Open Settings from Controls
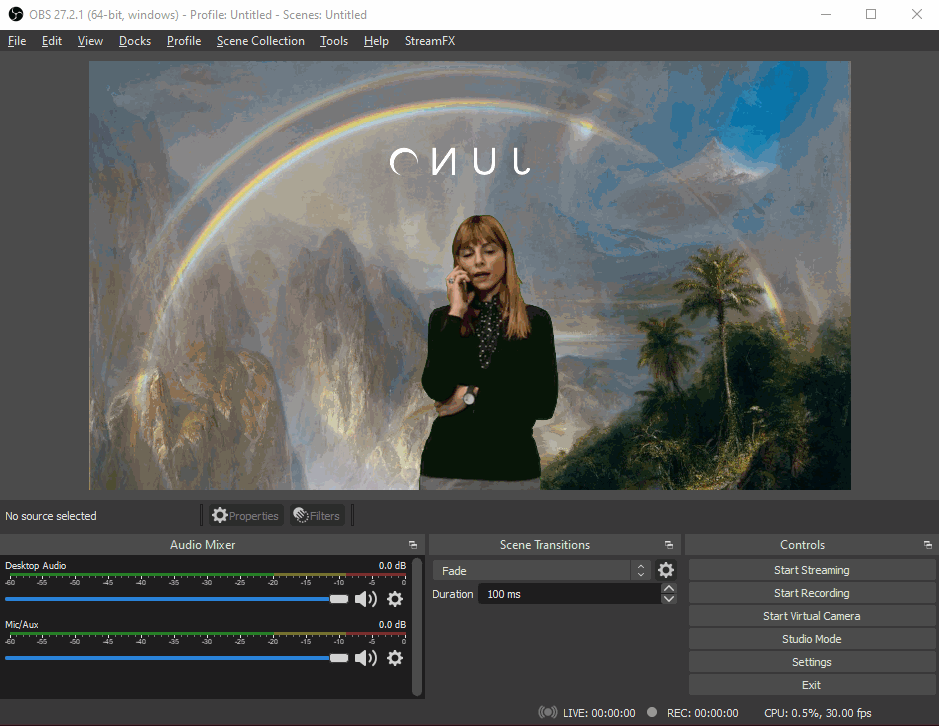The image size is (939, 726). pyautogui.click(x=811, y=662)
